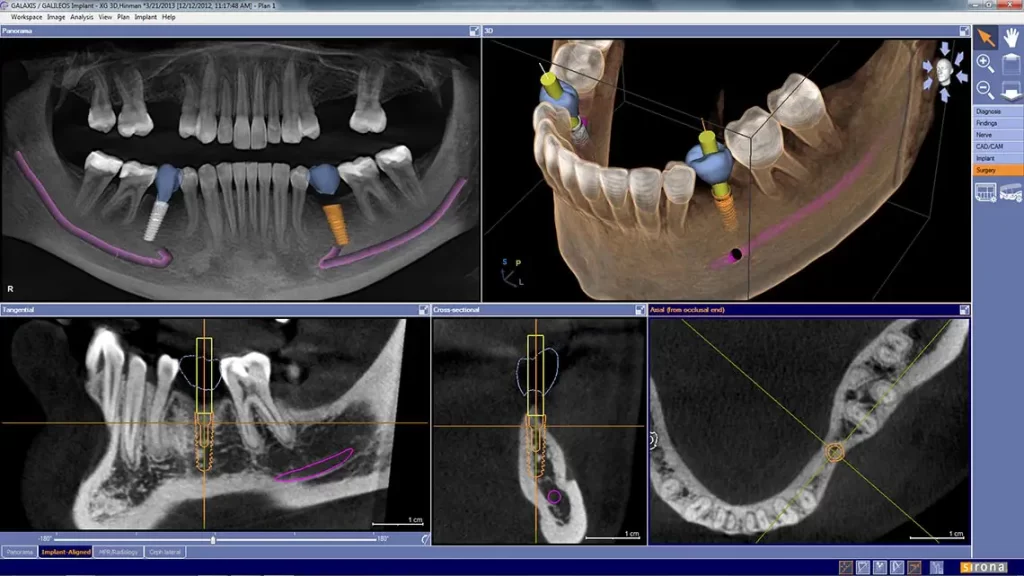The height and width of the screenshot is (576, 1024).
Task: Maximize the Cross-sectional view panel
Action: (640, 310)
